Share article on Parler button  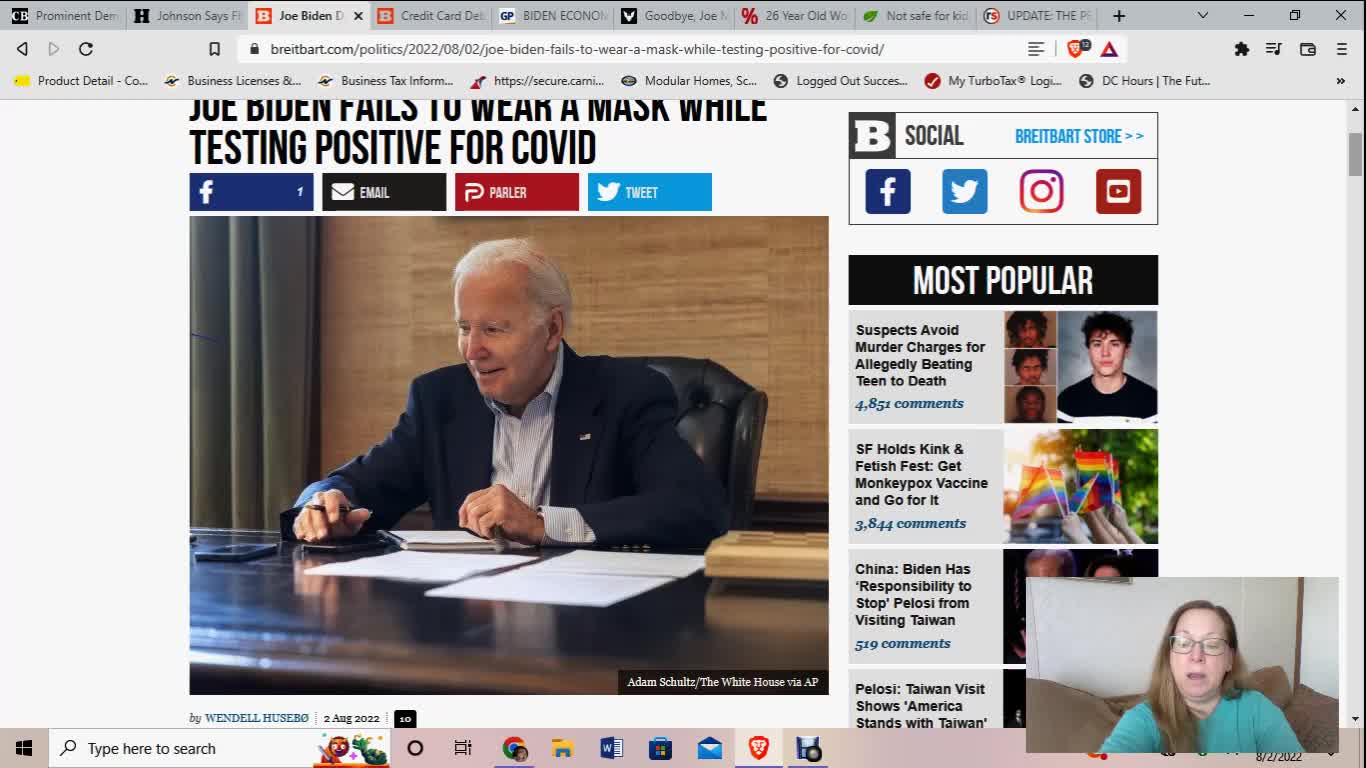pos(517,192)
